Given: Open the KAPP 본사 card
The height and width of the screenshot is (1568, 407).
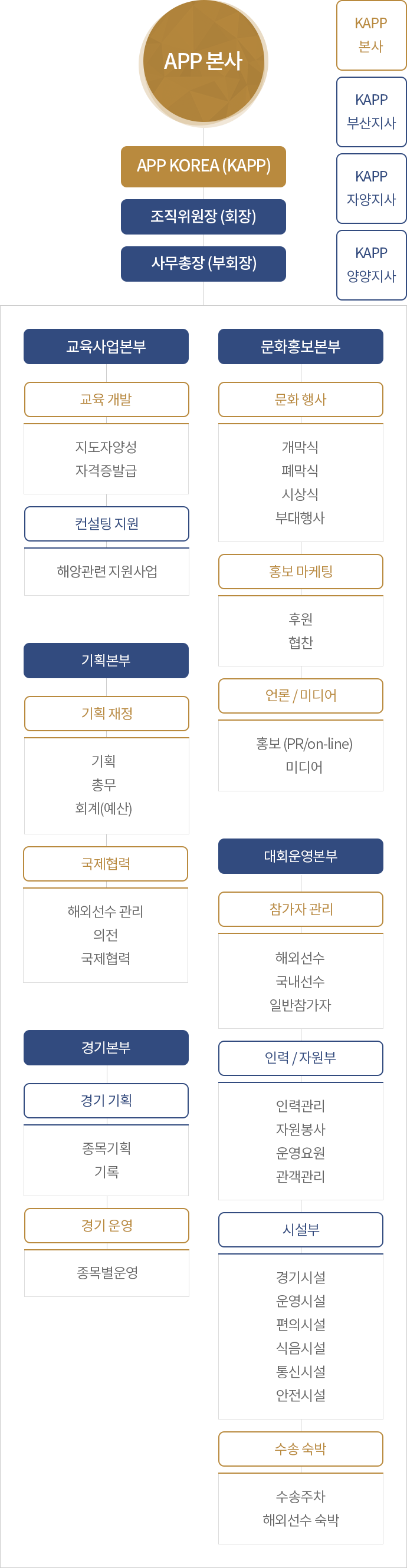Looking at the screenshot, I should pos(371,35).
